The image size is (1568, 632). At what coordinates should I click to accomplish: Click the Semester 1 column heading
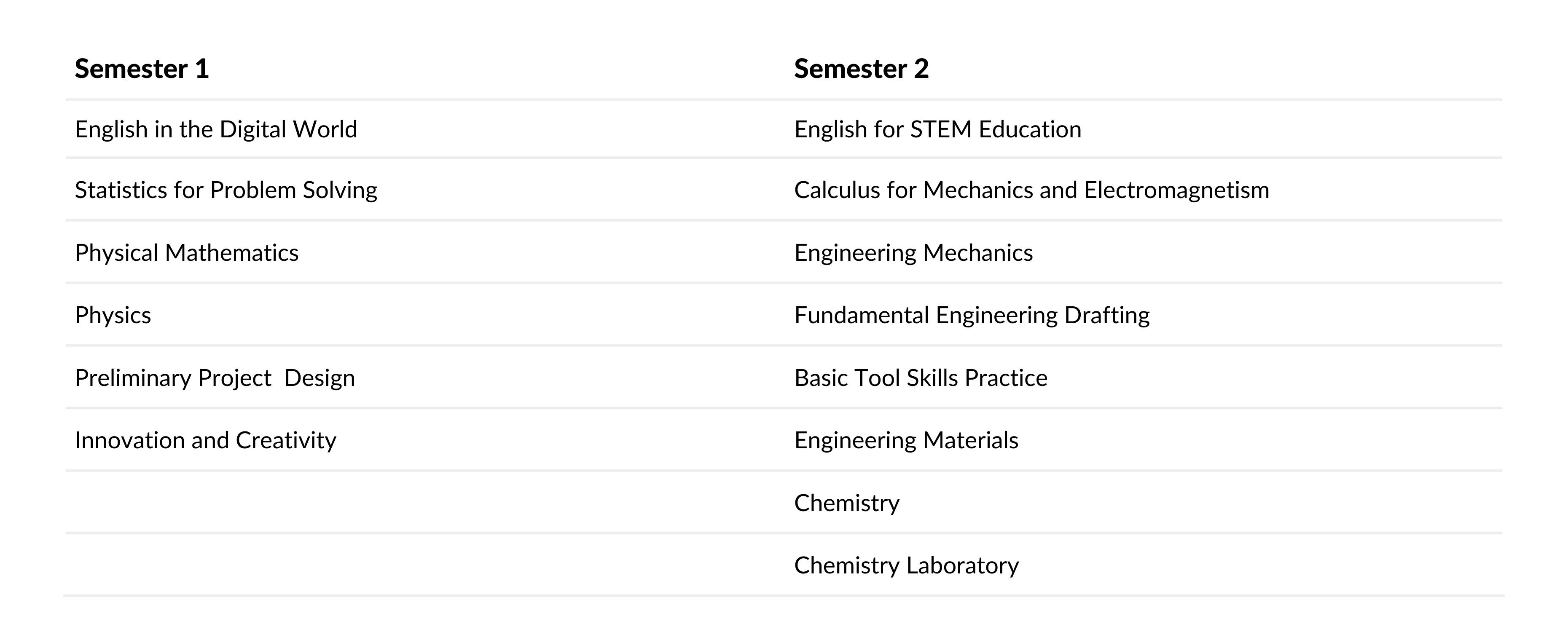pyautogui.click(x=142, y=69)
